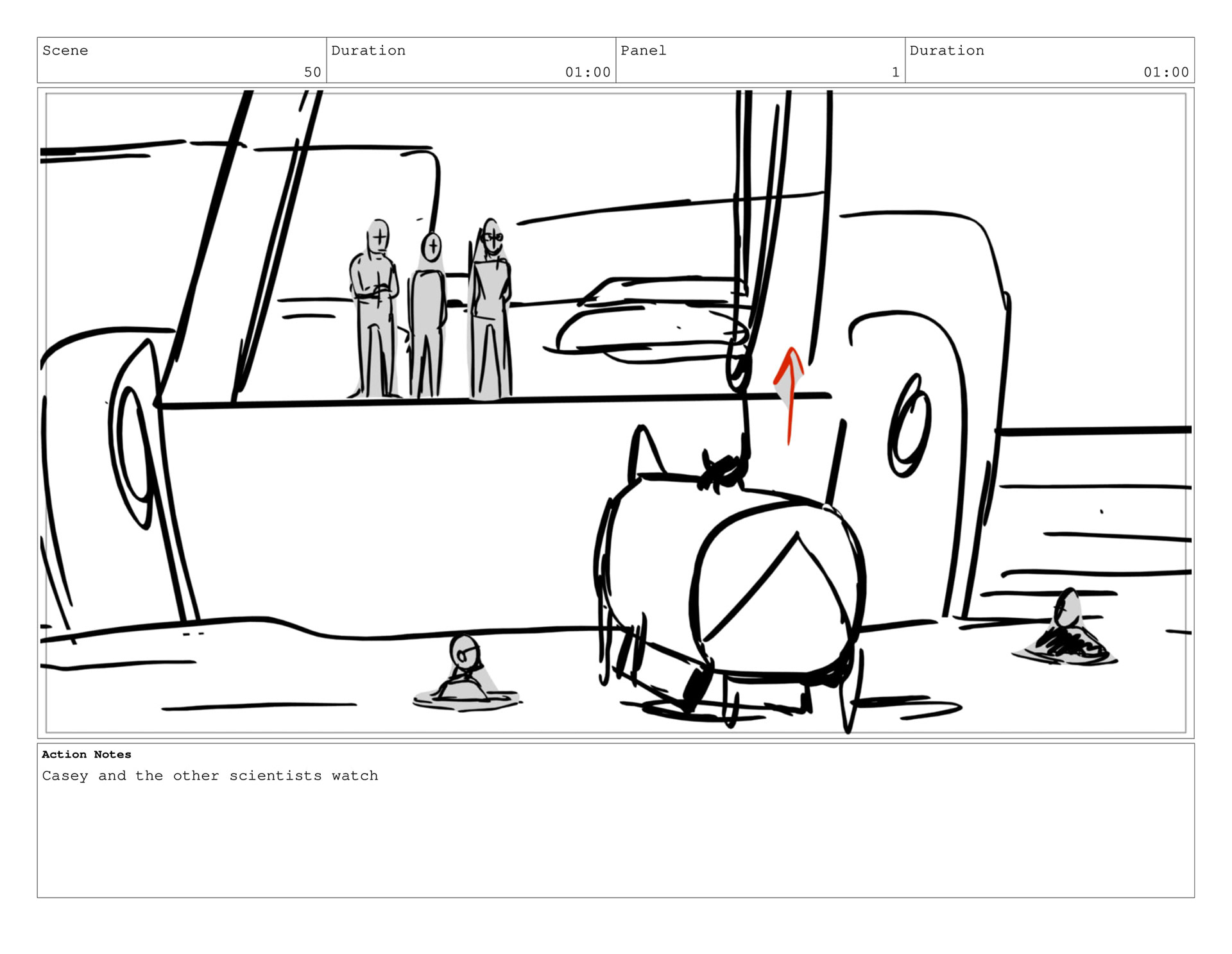Click the Duration label beside the Scene cell

coord(368,51)
